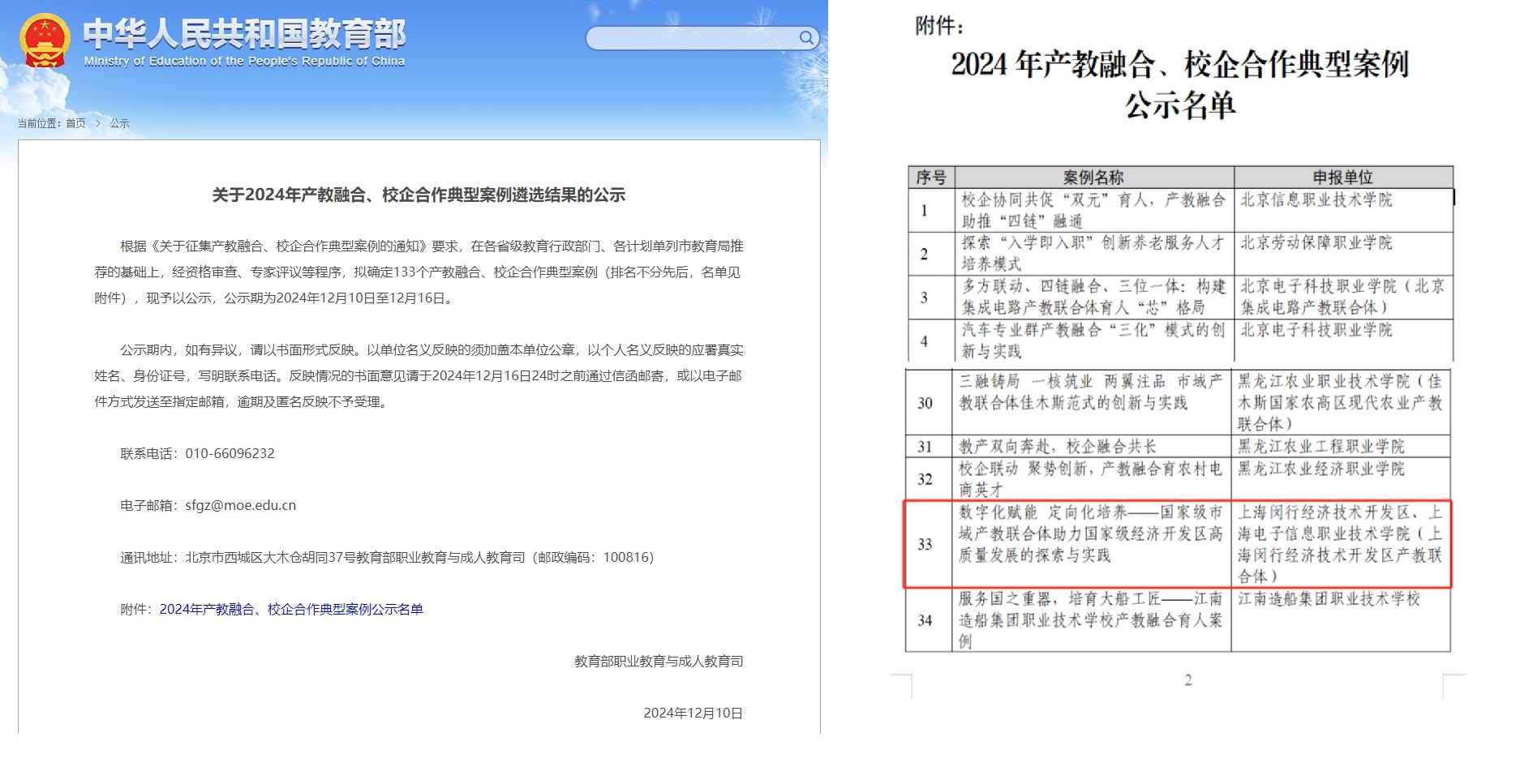Click the 序号 table column header
1520x784 pixels.
[930, 178]
